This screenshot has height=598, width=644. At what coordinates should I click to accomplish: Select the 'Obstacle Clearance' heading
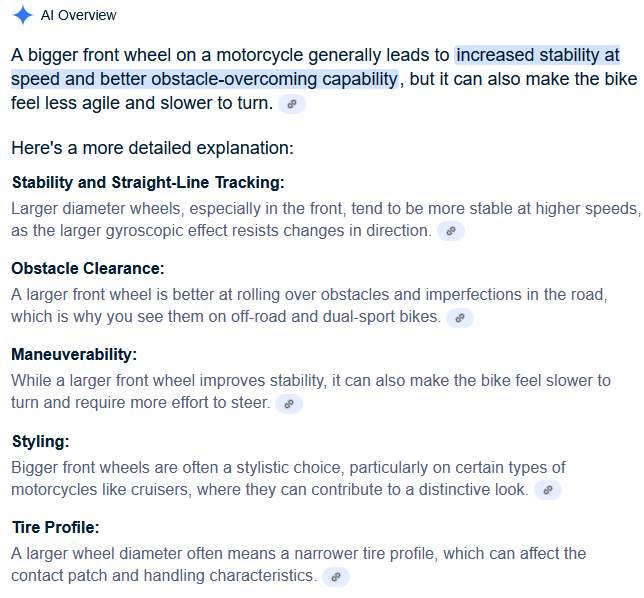[x=88, y=268]
